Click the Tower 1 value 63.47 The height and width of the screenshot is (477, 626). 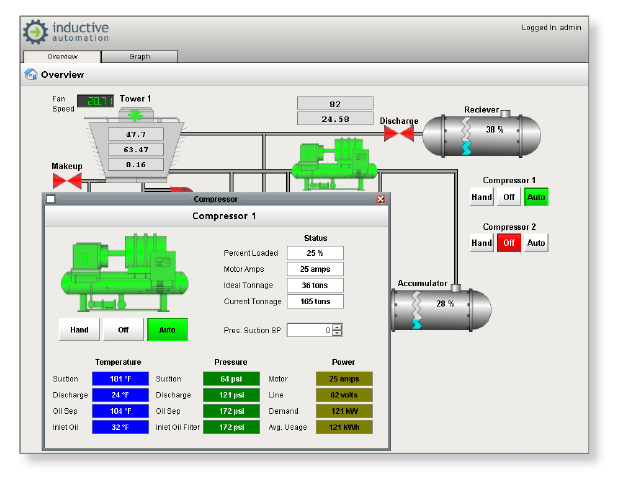[136, 150]
